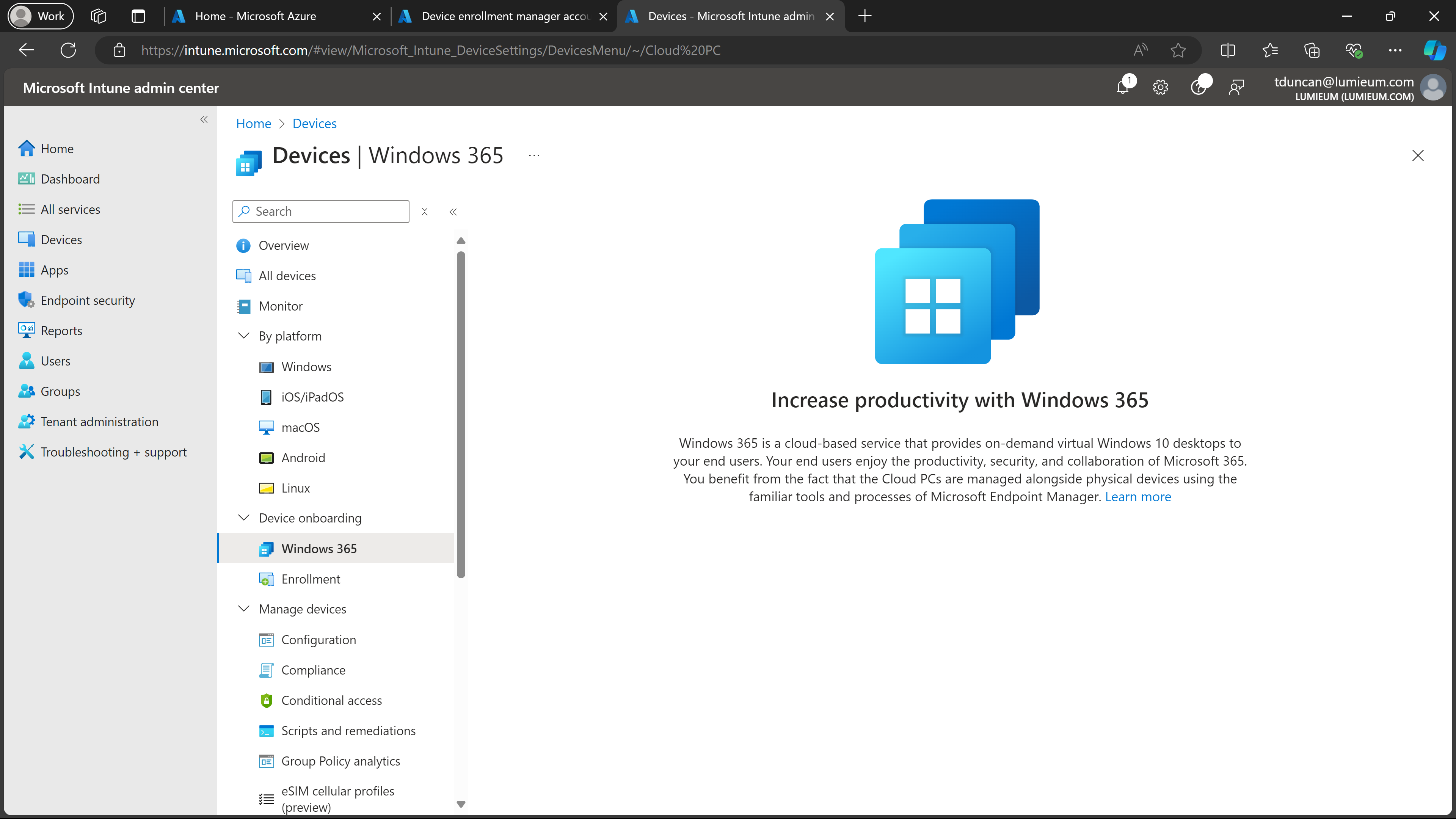Clear the Devices menu search box

tap(425, 212)
